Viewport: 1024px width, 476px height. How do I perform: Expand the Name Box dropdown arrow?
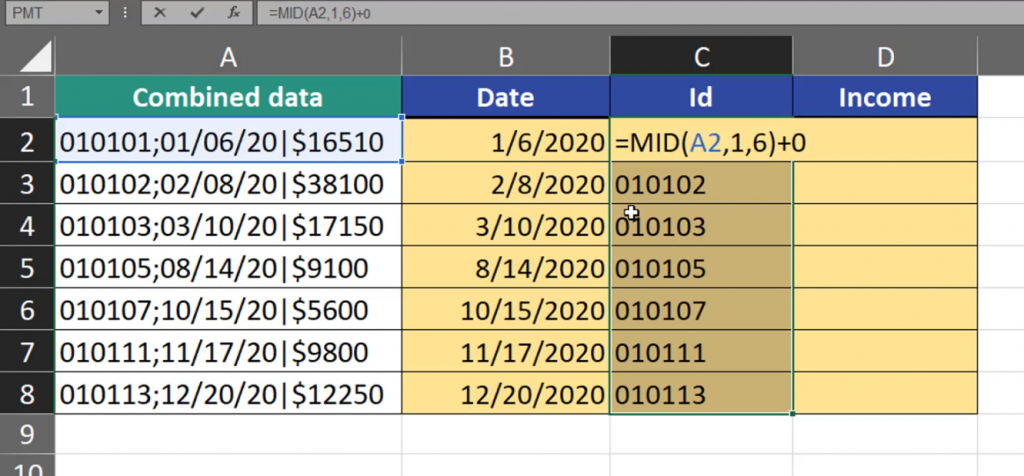pyautogui.click(x=98, y=13)
